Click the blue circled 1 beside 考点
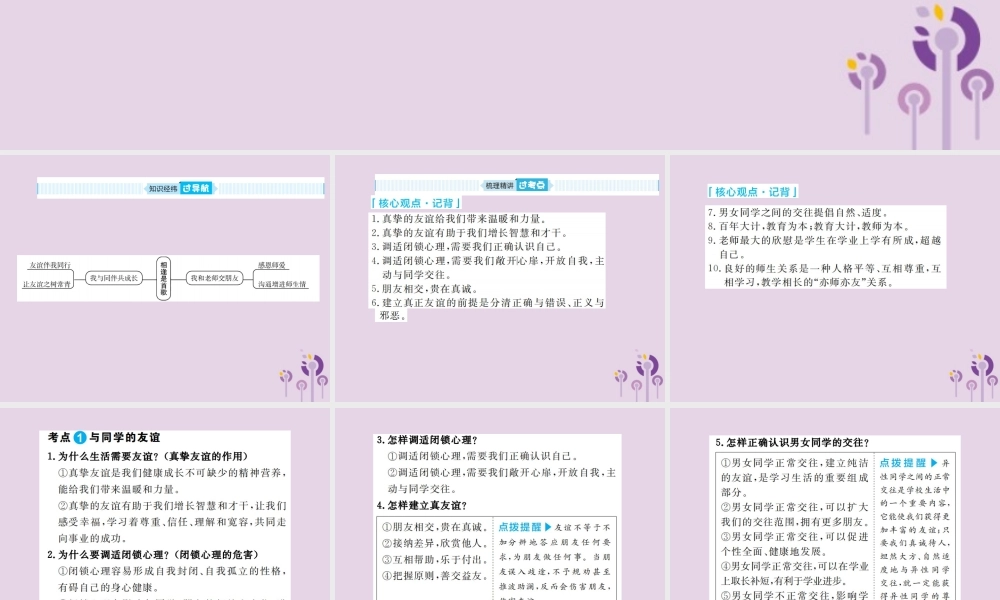The image size is (1000, 600). click(x=80, y=438)
